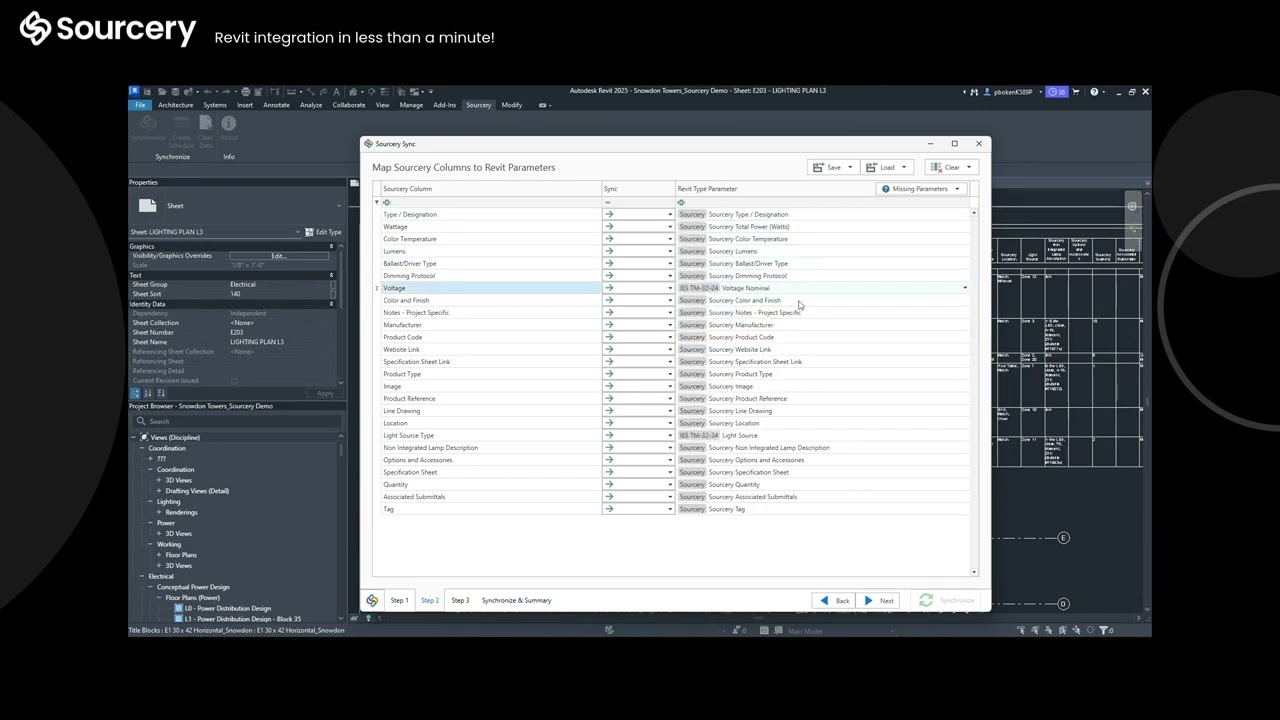1280x720 pixels.
Task: Click the sync arrow icon for Tag row
Action: point(609,509)
